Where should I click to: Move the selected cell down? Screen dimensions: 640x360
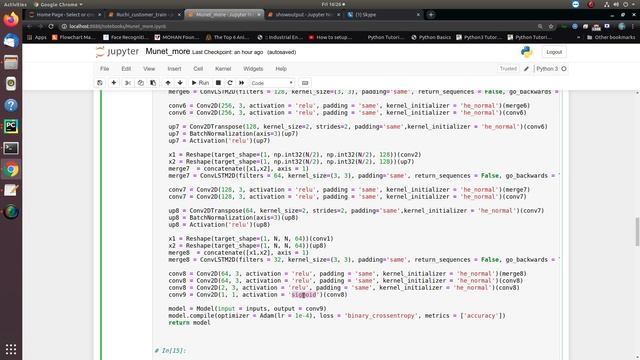tap(180, 83)
